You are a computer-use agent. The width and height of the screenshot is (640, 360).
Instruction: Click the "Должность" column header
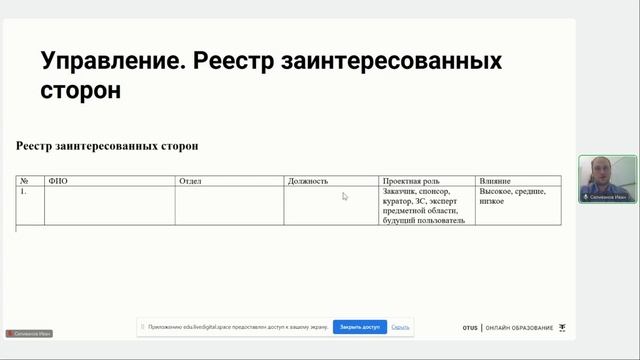point(331,181)
